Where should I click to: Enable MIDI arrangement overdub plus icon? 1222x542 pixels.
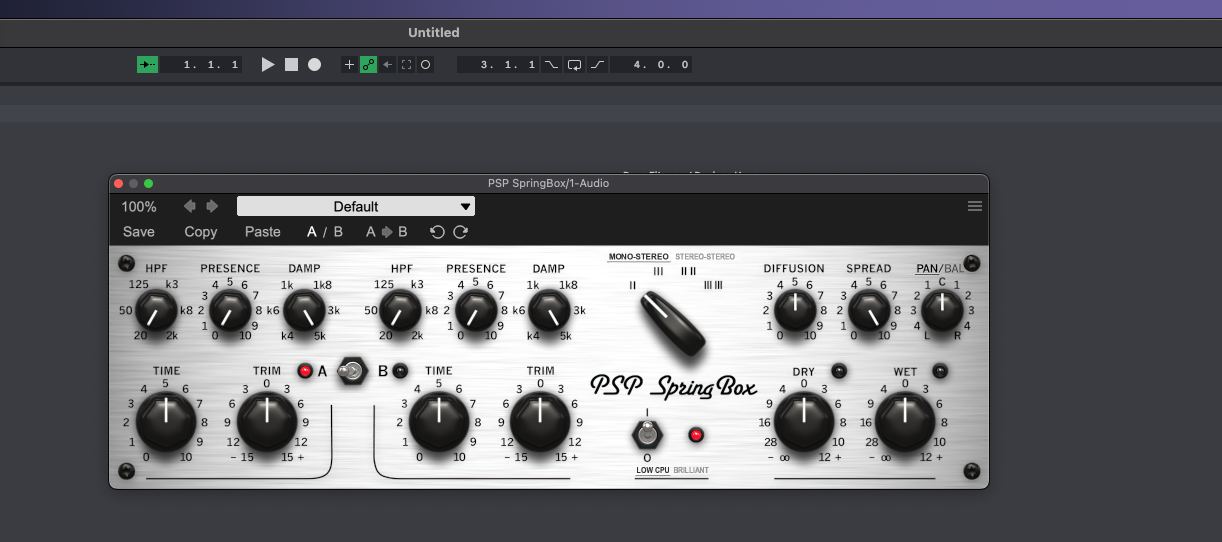(349, 64)
